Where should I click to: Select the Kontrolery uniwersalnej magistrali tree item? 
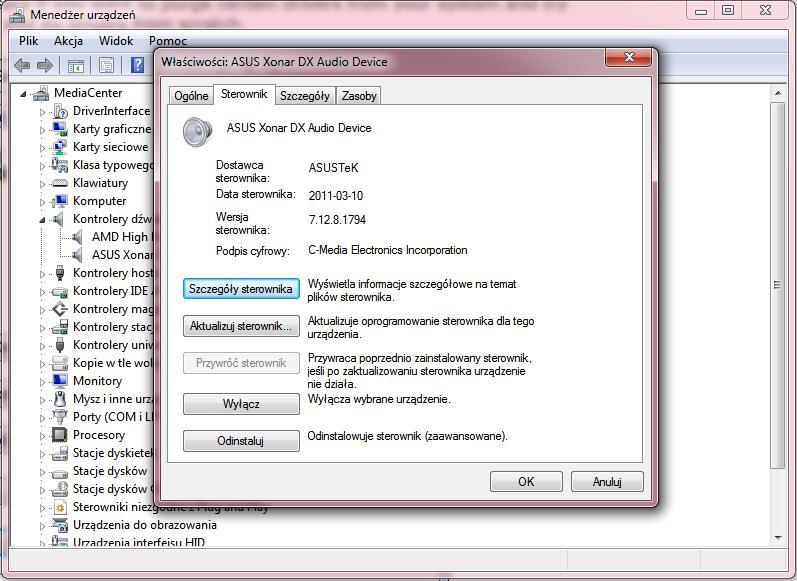click(112, 345)
